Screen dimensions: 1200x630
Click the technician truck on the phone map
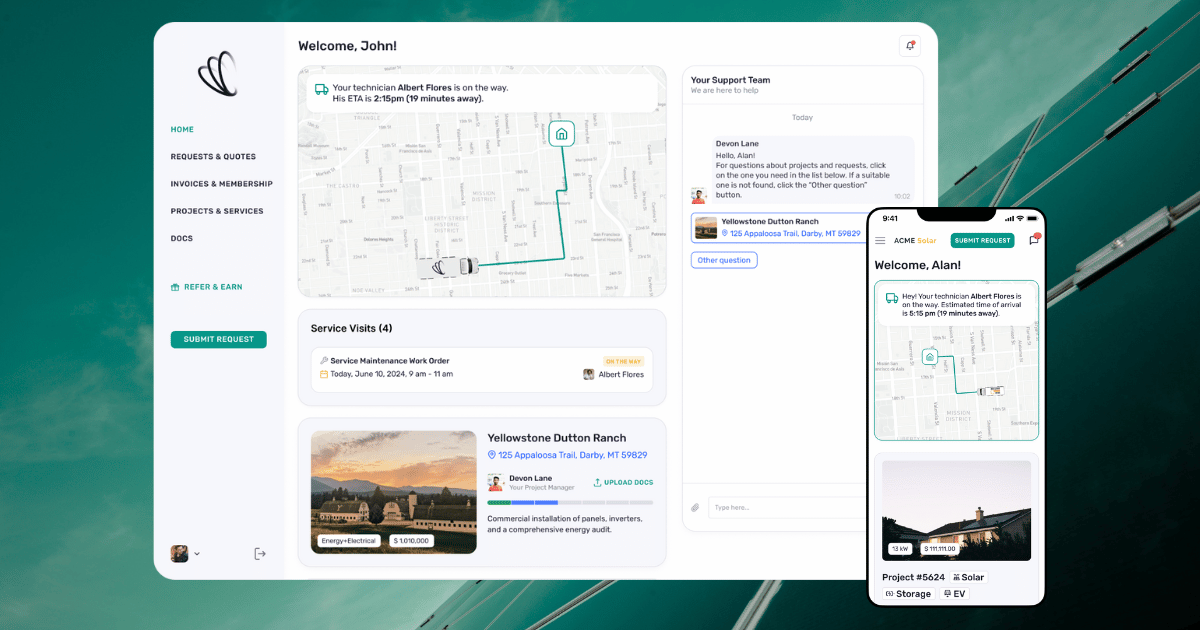[x=990, y=391]
